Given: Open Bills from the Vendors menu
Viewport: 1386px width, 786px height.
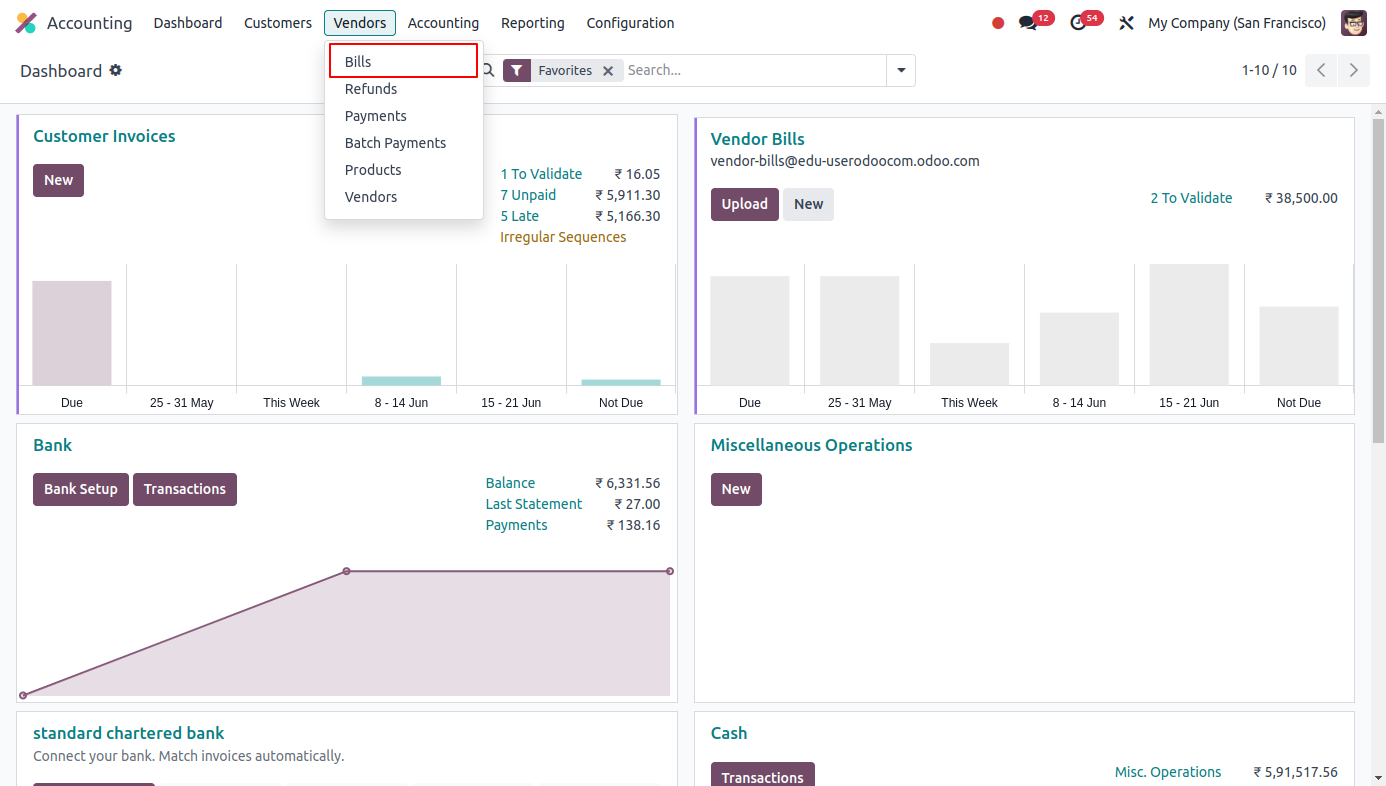Looking at the screenshot, I should click(356, 60).
